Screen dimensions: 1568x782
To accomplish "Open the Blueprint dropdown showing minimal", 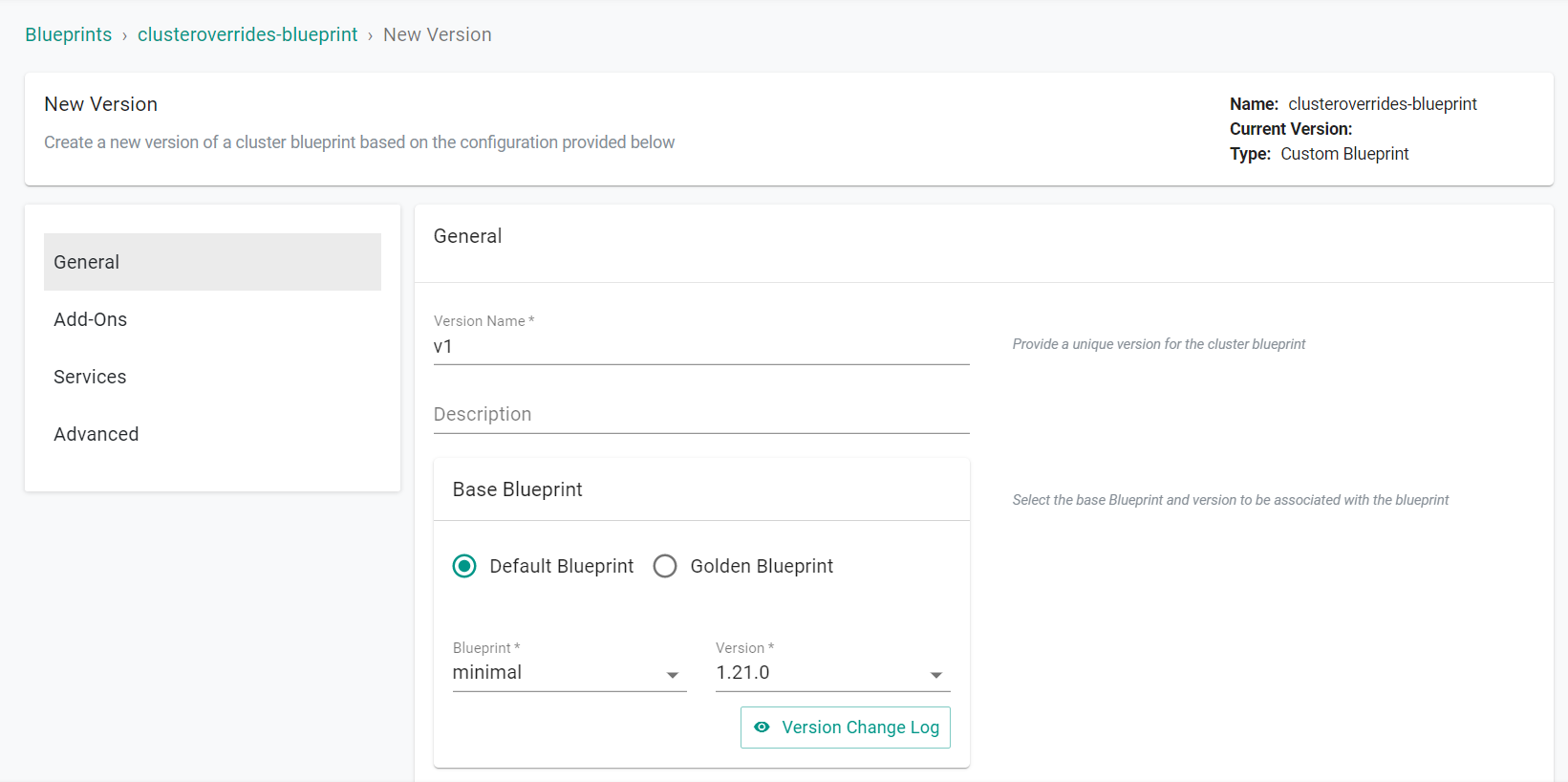I will 569,673.
